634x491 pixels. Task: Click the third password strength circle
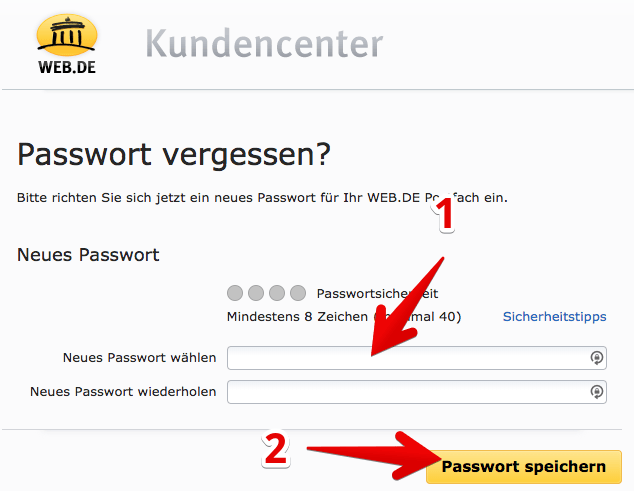277,293
